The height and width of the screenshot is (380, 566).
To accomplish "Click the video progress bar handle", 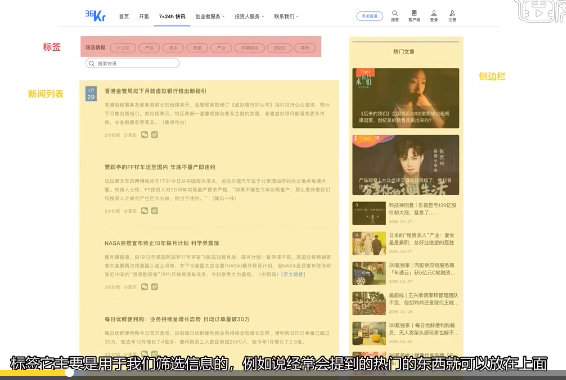I will pos(70,373).
